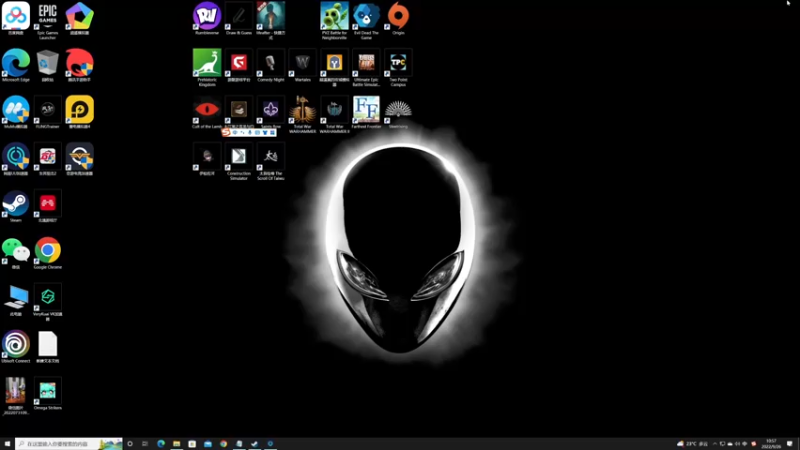Open Evil Dead The Game shortcut
The width and height of the screenshot is (800, 450).
coord(366,20)
